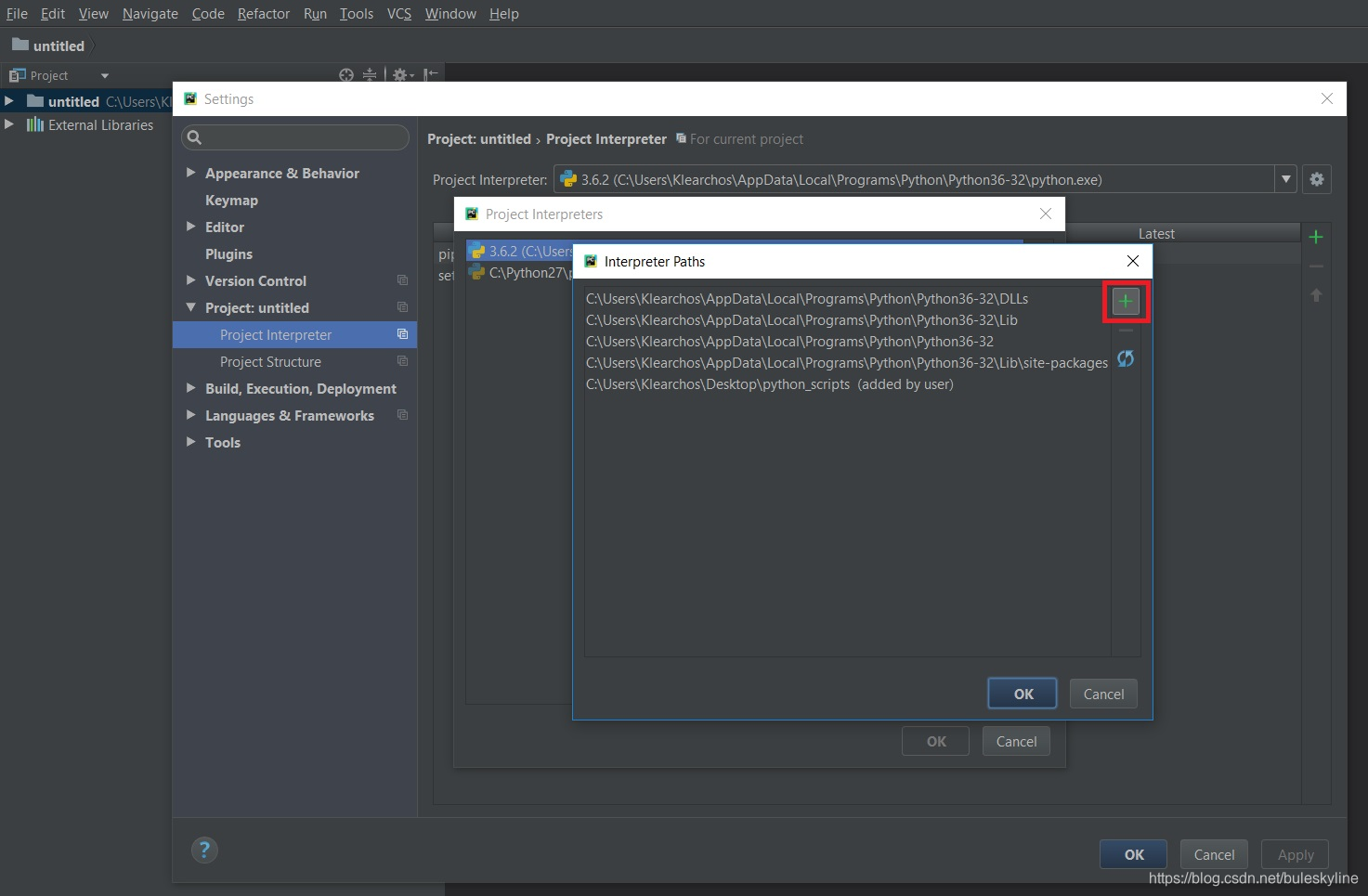Select the site-packages interpreter path
The height and width of the screenshot is (896, 1368).
coord(846,363)
